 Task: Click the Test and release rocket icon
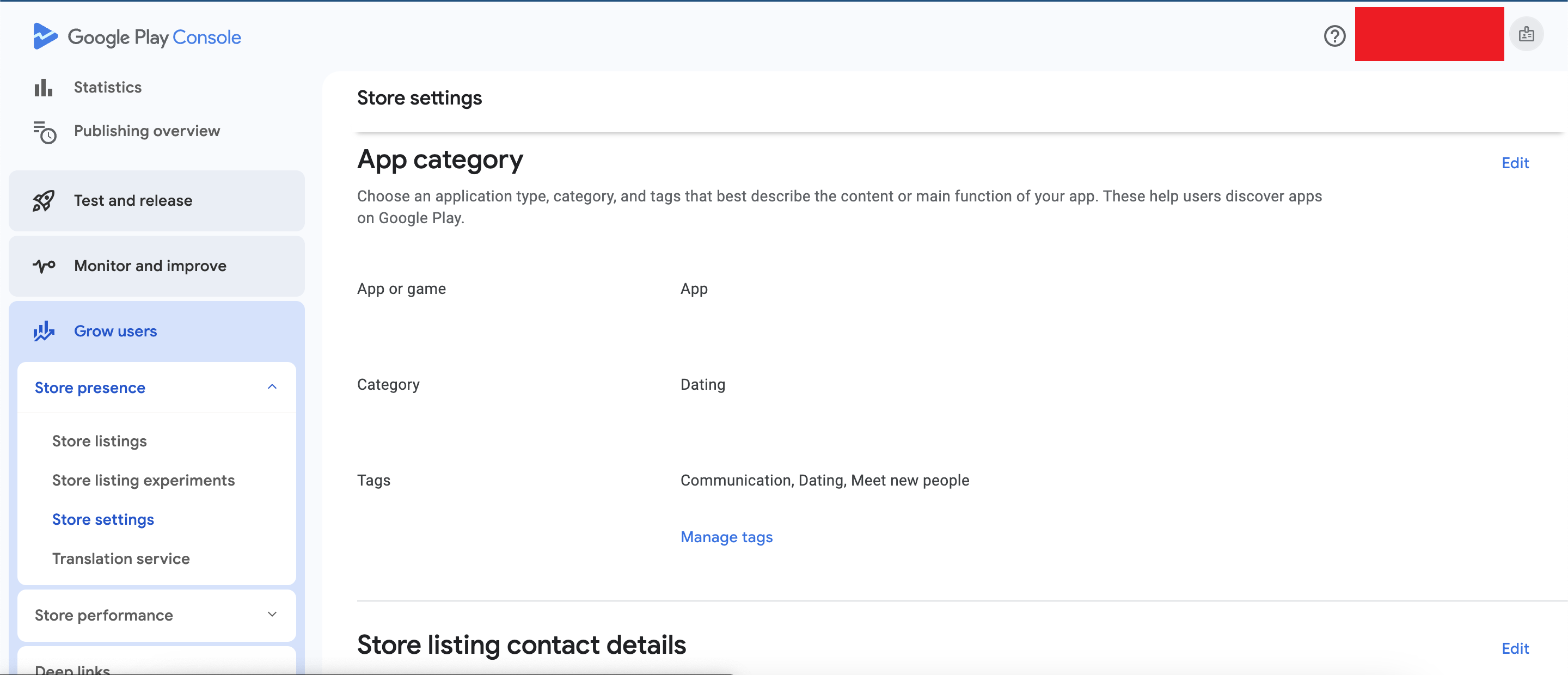click(43, 201)
